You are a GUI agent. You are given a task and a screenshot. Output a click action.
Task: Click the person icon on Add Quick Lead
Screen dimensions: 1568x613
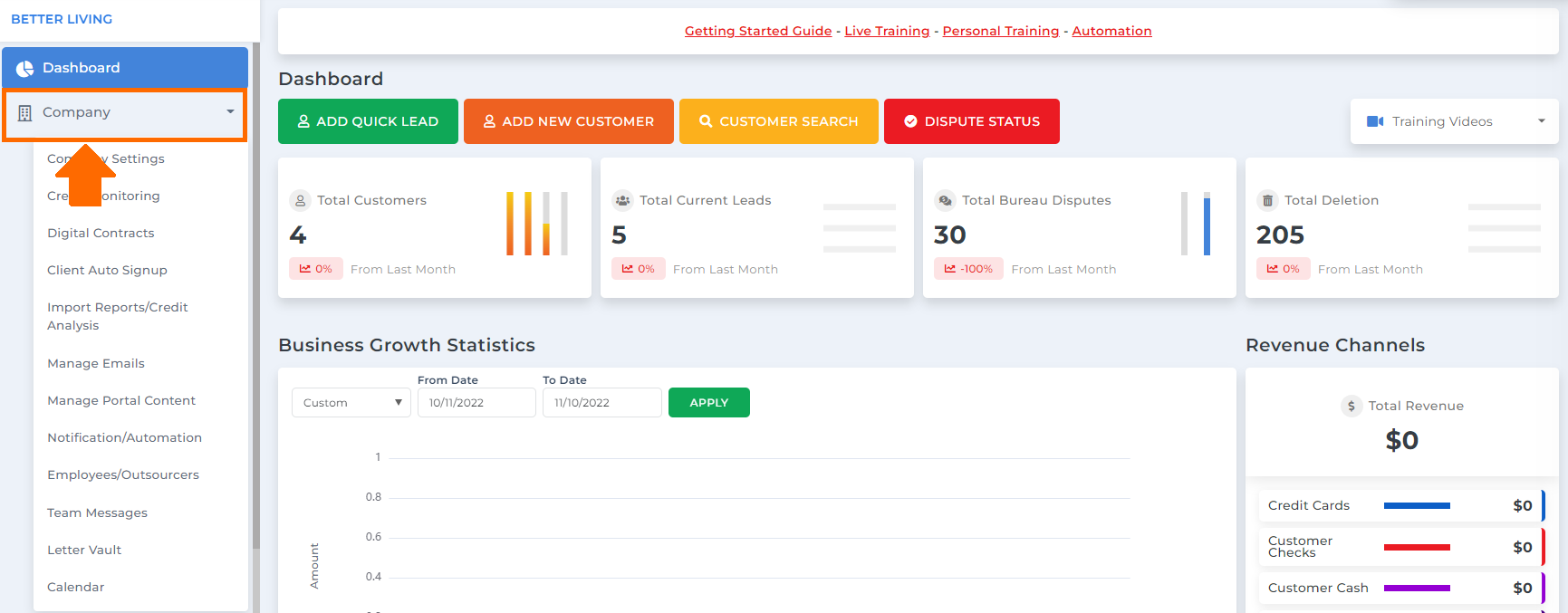pos(303,121)
